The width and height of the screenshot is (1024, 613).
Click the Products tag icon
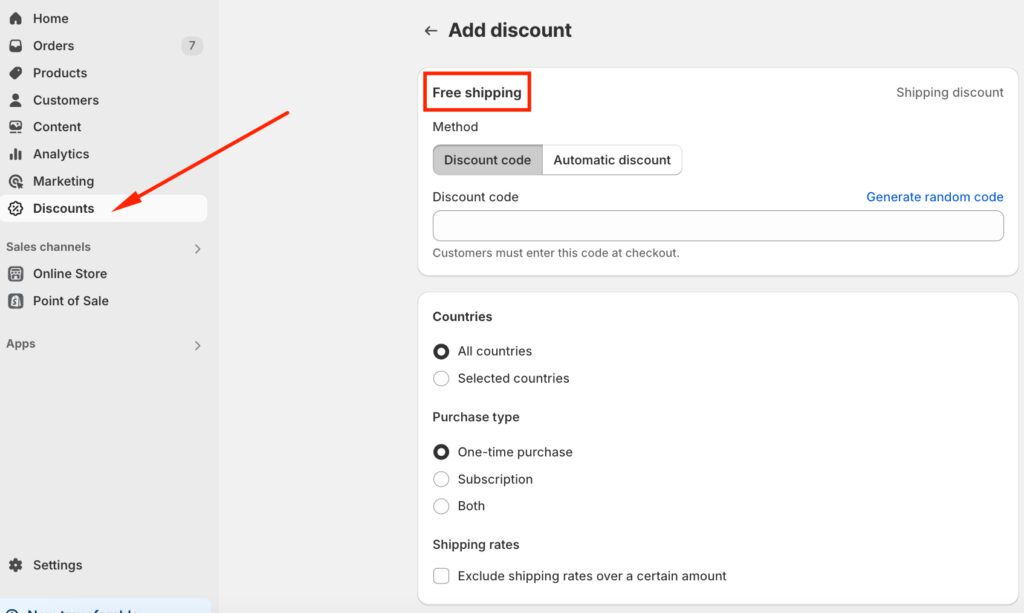pos(15,73)
